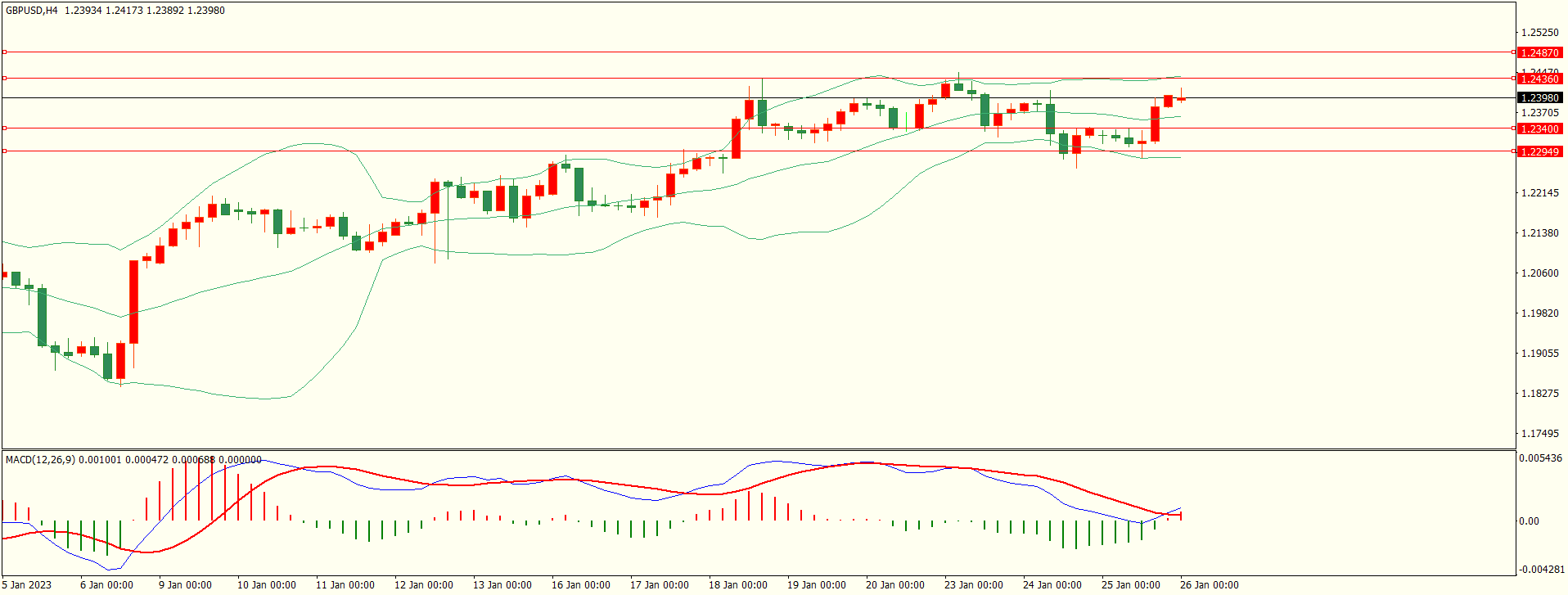1568x595 pixels.
Task: Click the 1.20600 price scale value
Action: [1539, 273]
